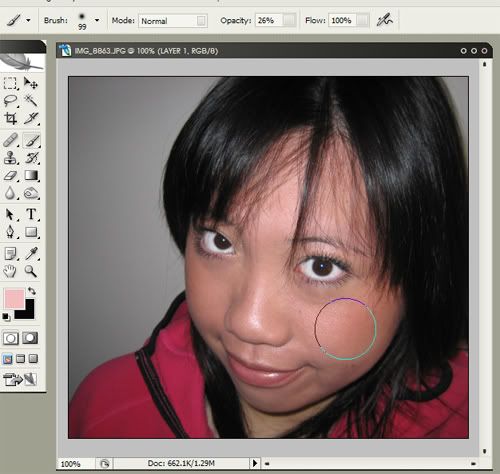Select the Slice tool
500x474 pixels.
click(x=31, y=118)
